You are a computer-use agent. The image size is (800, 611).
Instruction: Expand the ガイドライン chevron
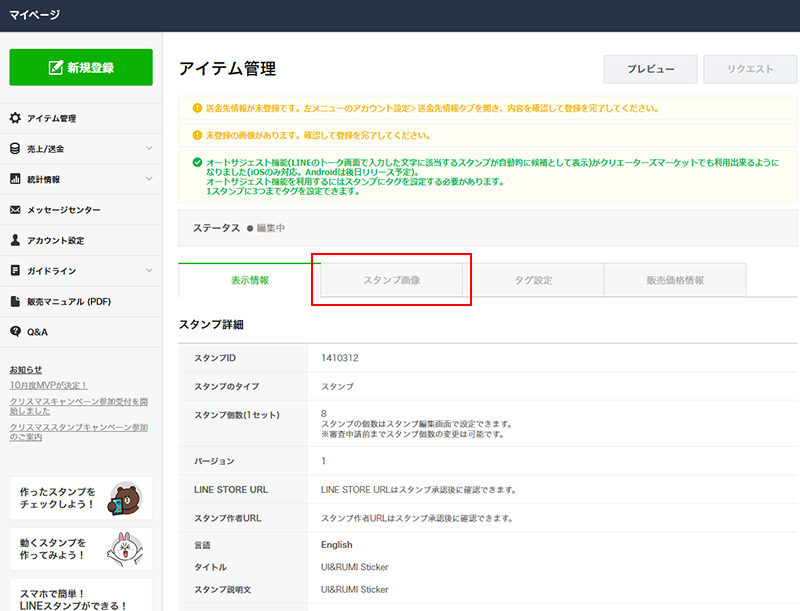point(149,271)
